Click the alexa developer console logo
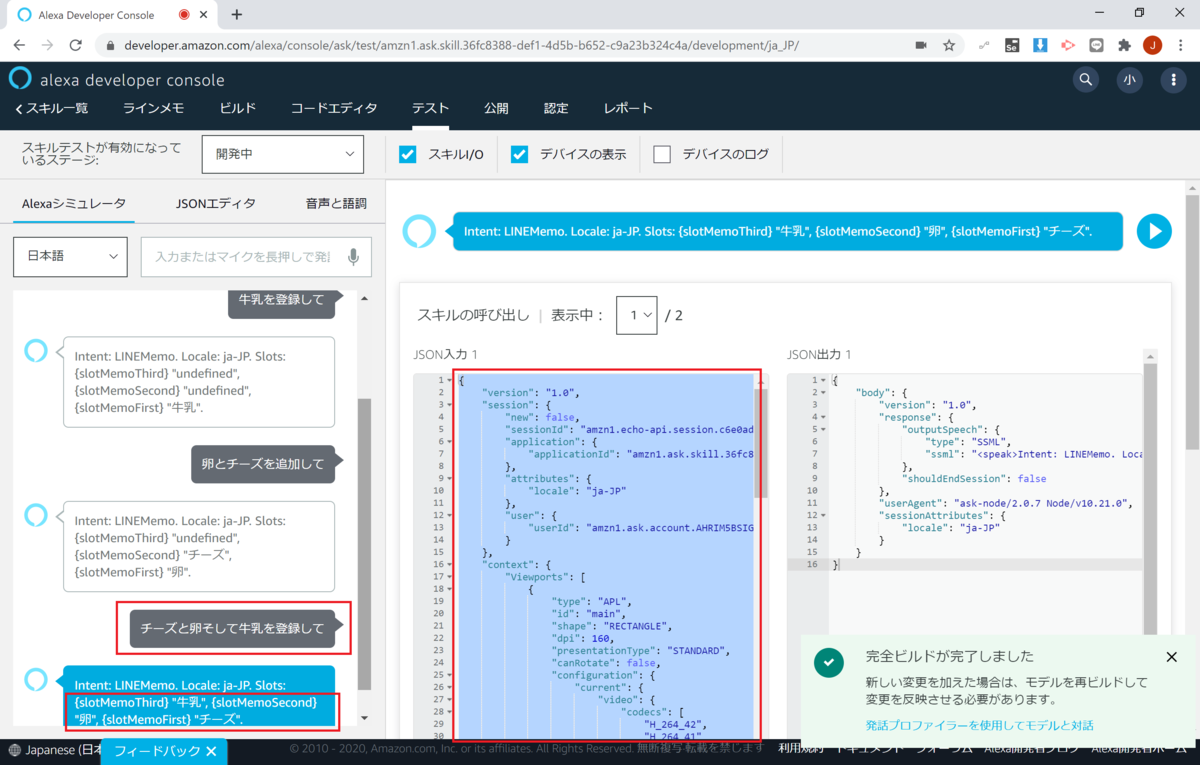The width and height of the screenshot is (1200, 765). 117,80
